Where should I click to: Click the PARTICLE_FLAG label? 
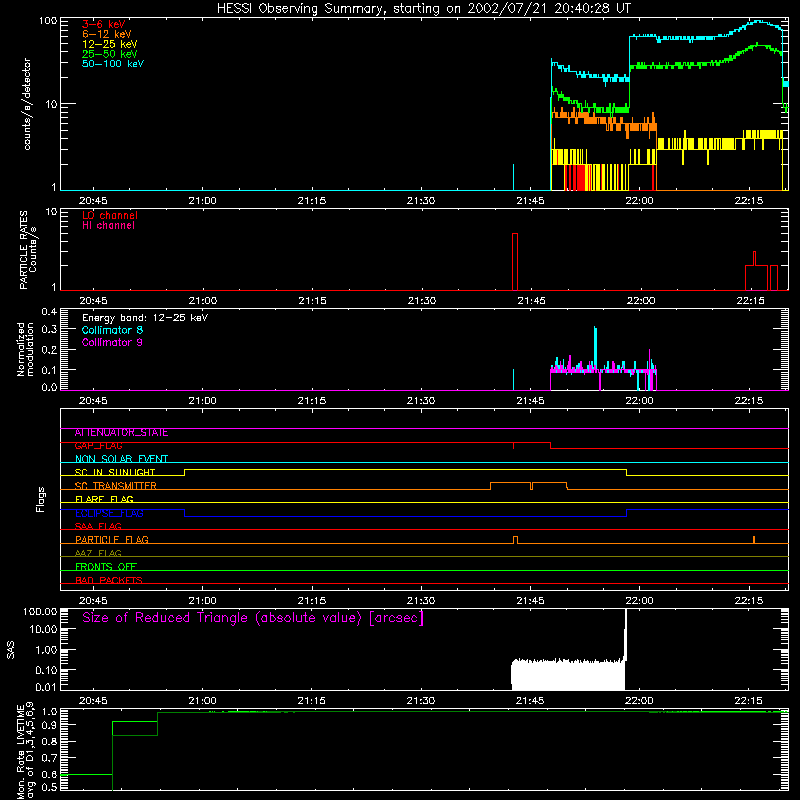tap(112, 540)
